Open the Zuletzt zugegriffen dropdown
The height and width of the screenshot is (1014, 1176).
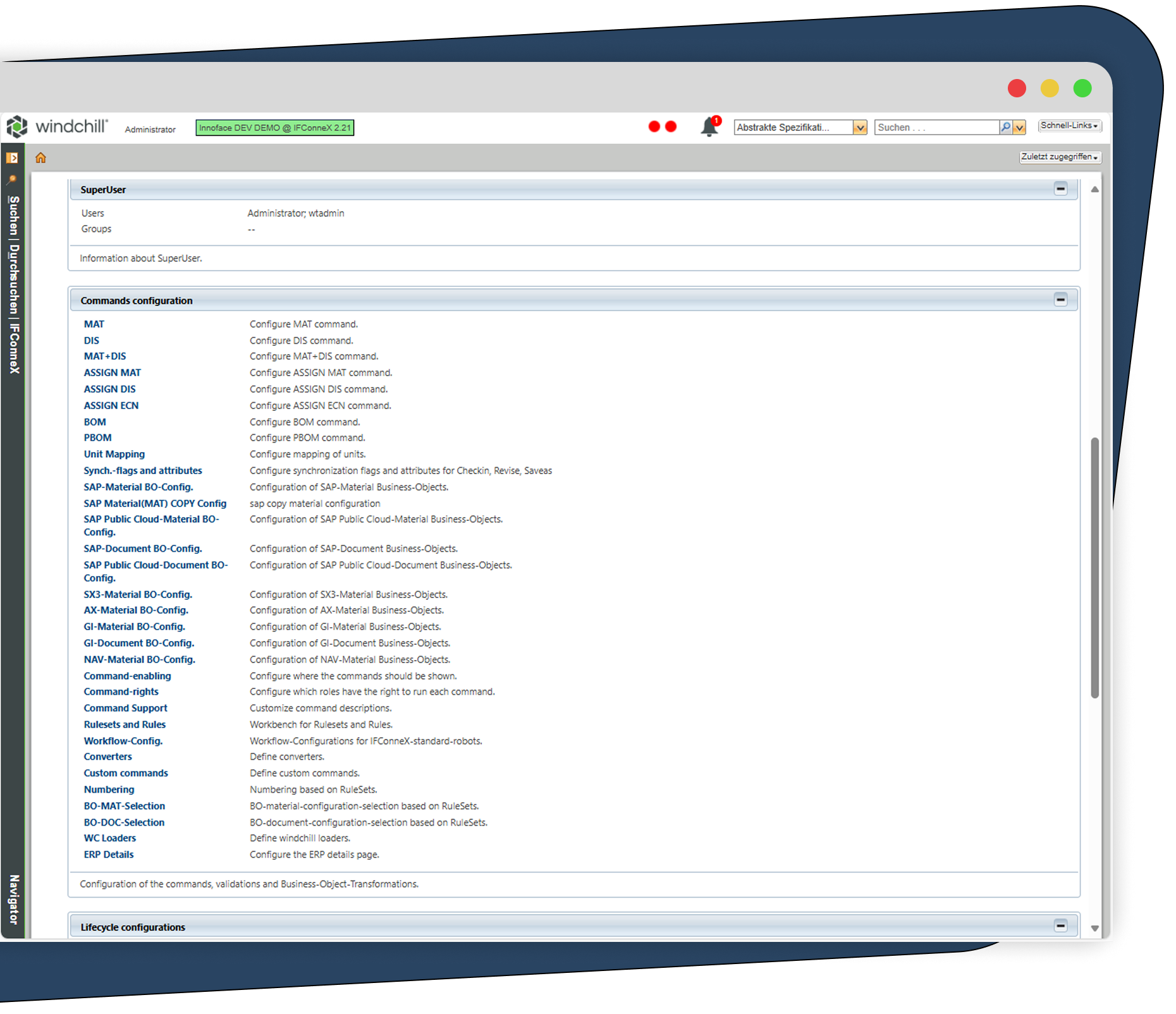[x=1059, y=157]
